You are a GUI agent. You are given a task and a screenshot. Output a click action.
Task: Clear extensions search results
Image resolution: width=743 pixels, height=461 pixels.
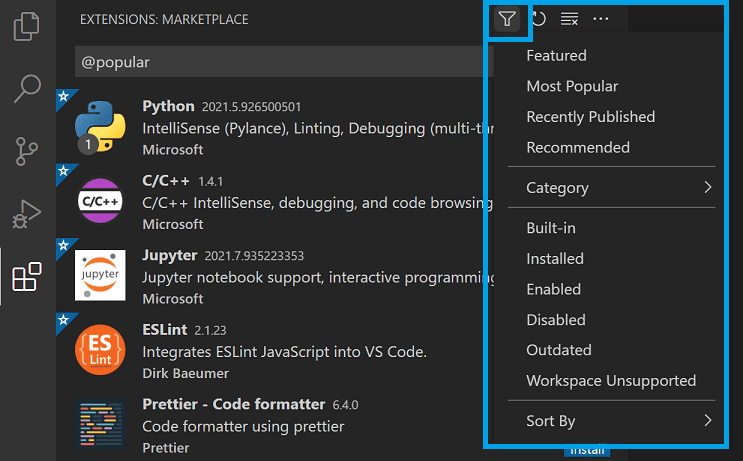coord(569,19)
